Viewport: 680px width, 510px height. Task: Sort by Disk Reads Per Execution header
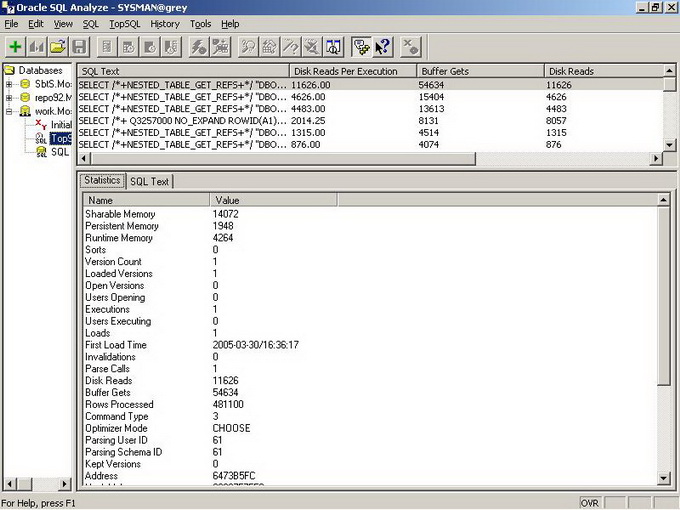coord(353,71)
